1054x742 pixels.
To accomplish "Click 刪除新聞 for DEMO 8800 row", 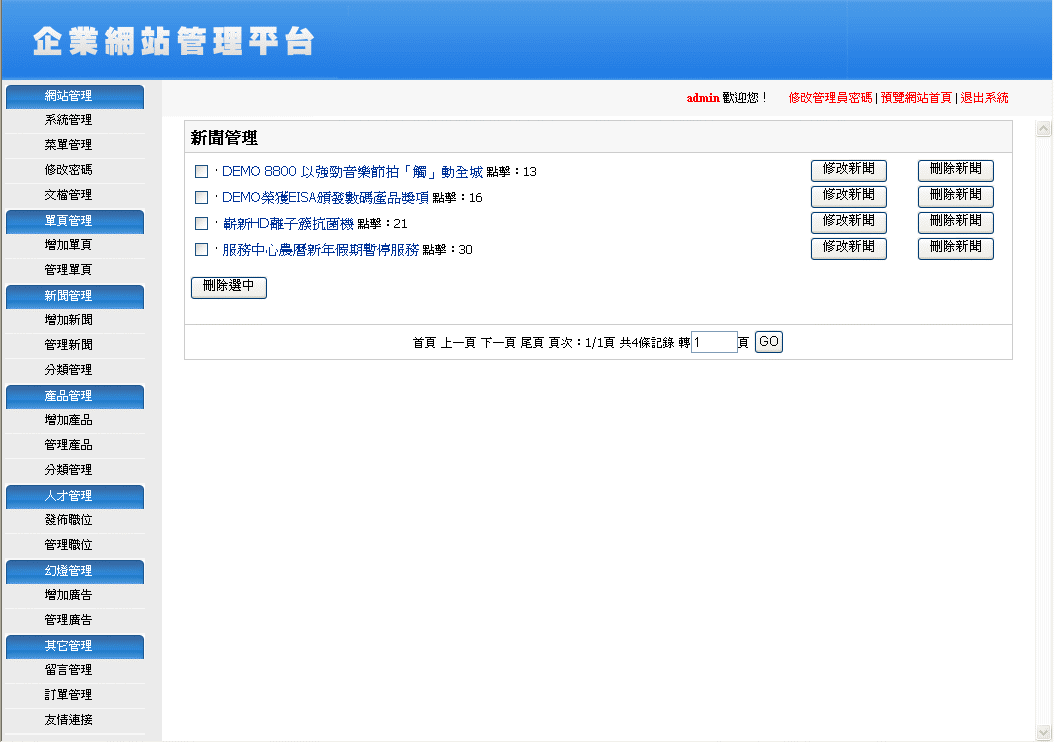I will click(955, 170).
